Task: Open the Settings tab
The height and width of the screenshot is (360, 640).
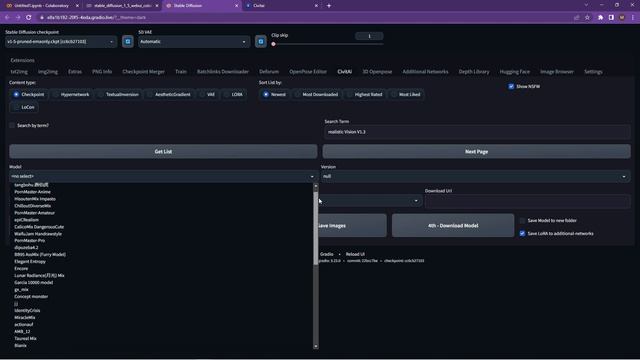Action: tap(593, 71)
